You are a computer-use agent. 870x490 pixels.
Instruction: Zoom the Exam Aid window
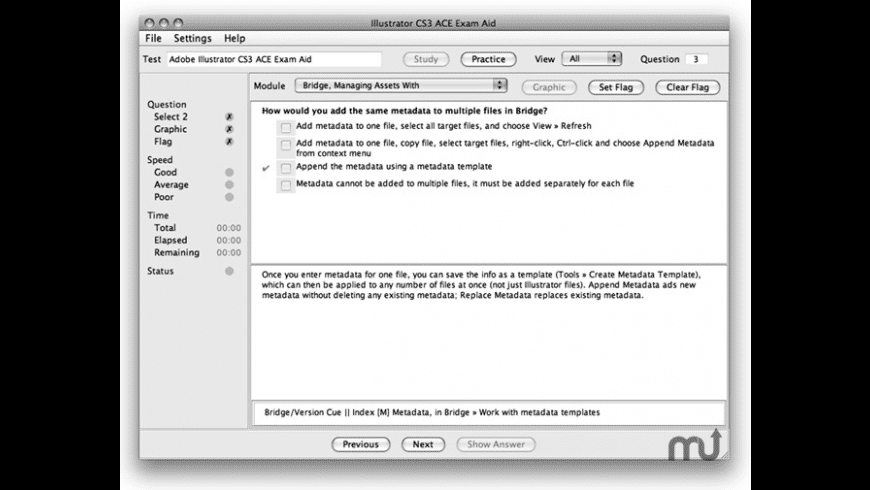coord(178,23)
